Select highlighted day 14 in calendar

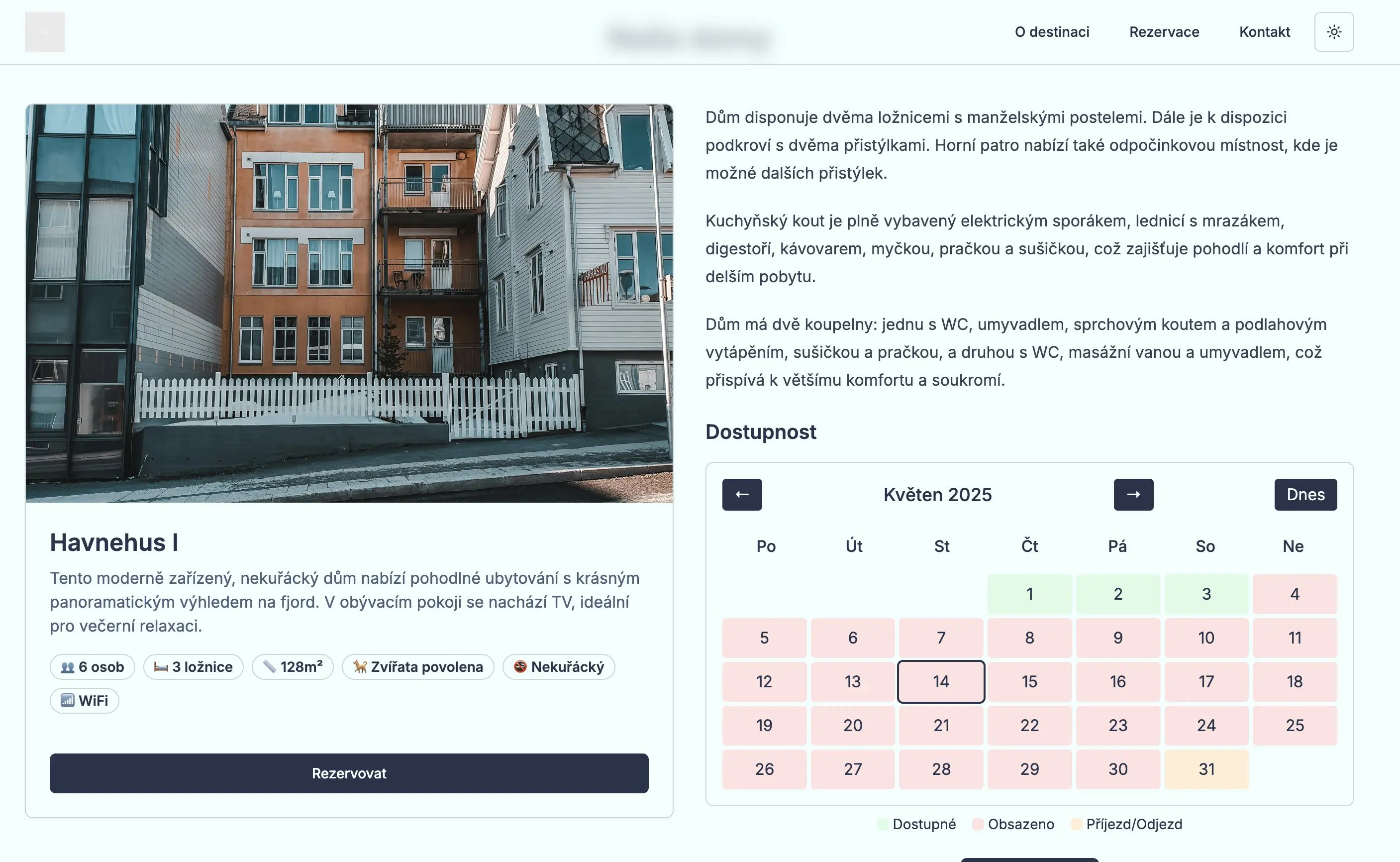coord(941,681)
